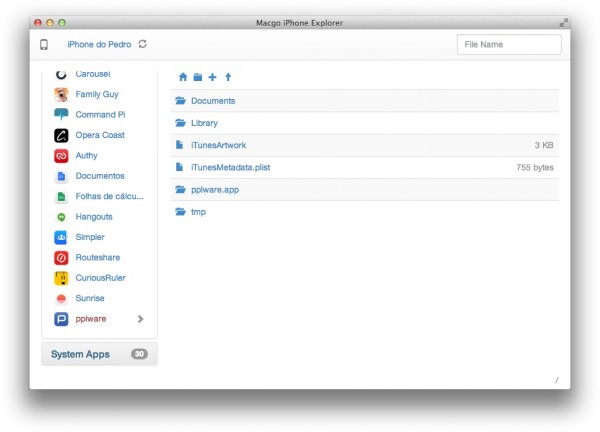Select the Hangouts app icon

(x=61, y=217)
